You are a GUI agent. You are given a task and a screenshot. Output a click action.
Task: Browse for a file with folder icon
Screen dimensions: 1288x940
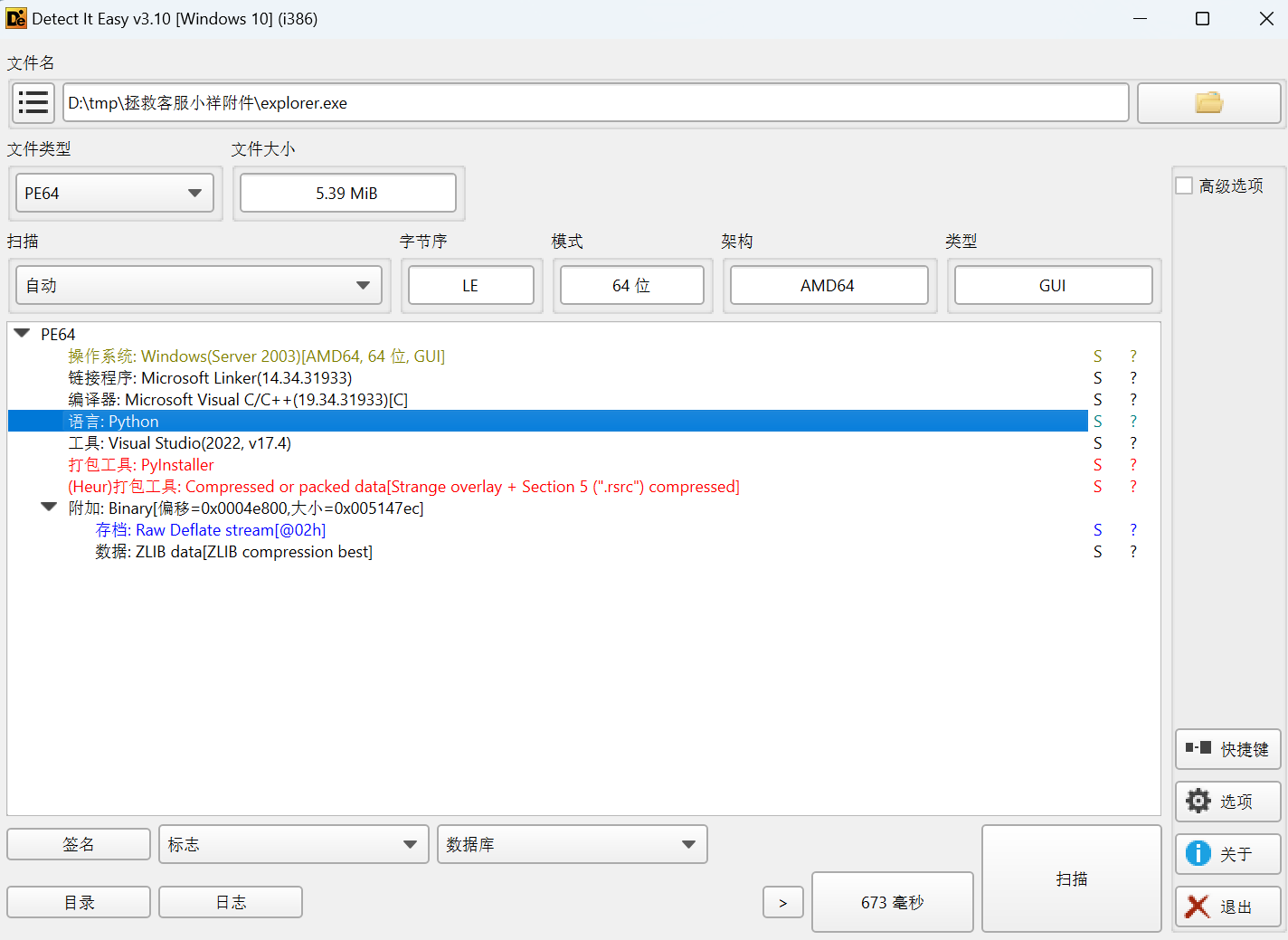pyautogui.click(x=1208, y=102)
